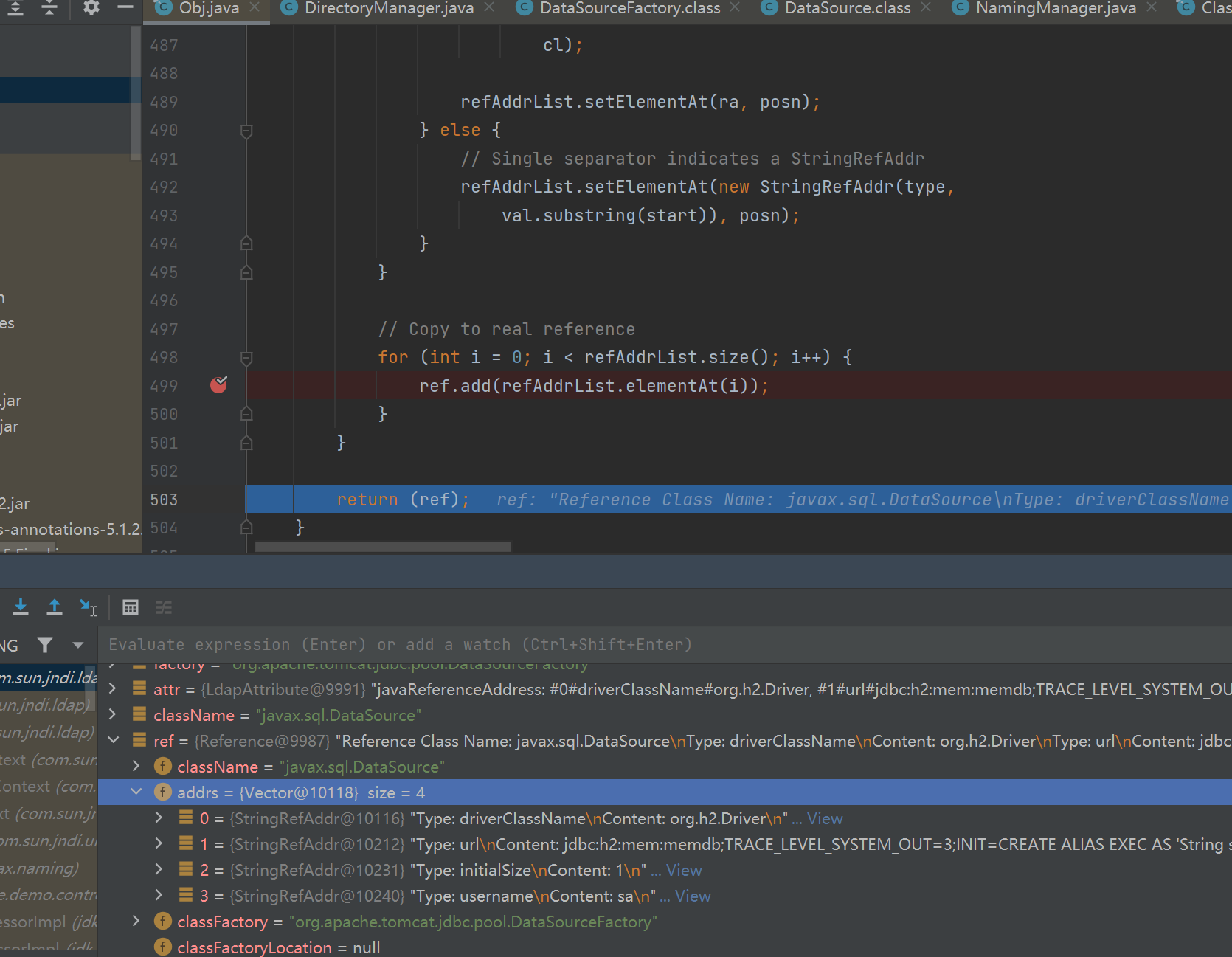Close the DataSourceFactory.class tab
Image resolution: width=1232 pixels, height=957 pixels.
(x=735, y=7)
